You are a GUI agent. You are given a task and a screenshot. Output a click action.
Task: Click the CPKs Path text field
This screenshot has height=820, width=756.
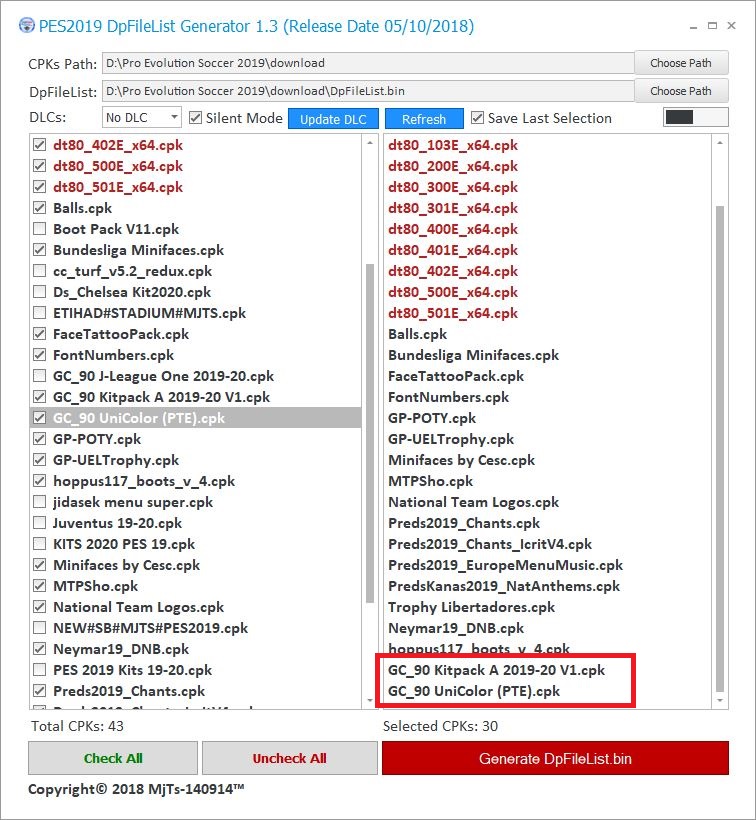tap(368, 63)
